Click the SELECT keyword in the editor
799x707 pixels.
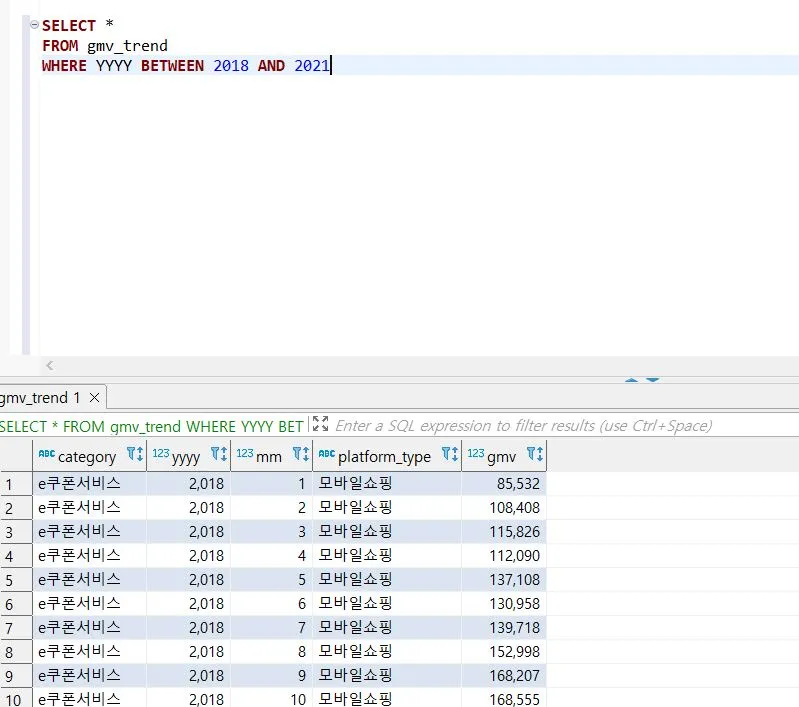[69, 25]
